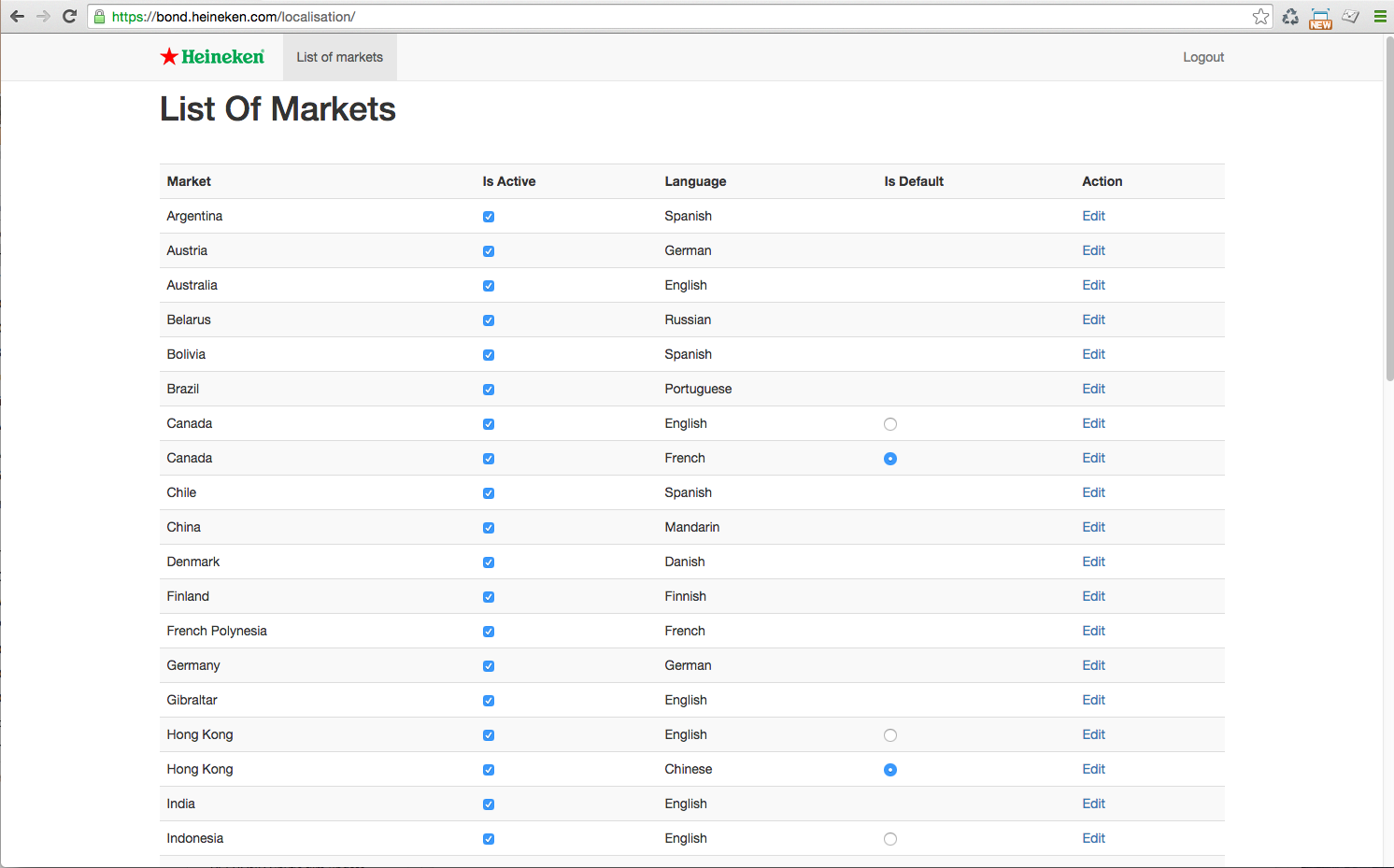Toggle the Is Active checkbox for Austria

point(489,251)
